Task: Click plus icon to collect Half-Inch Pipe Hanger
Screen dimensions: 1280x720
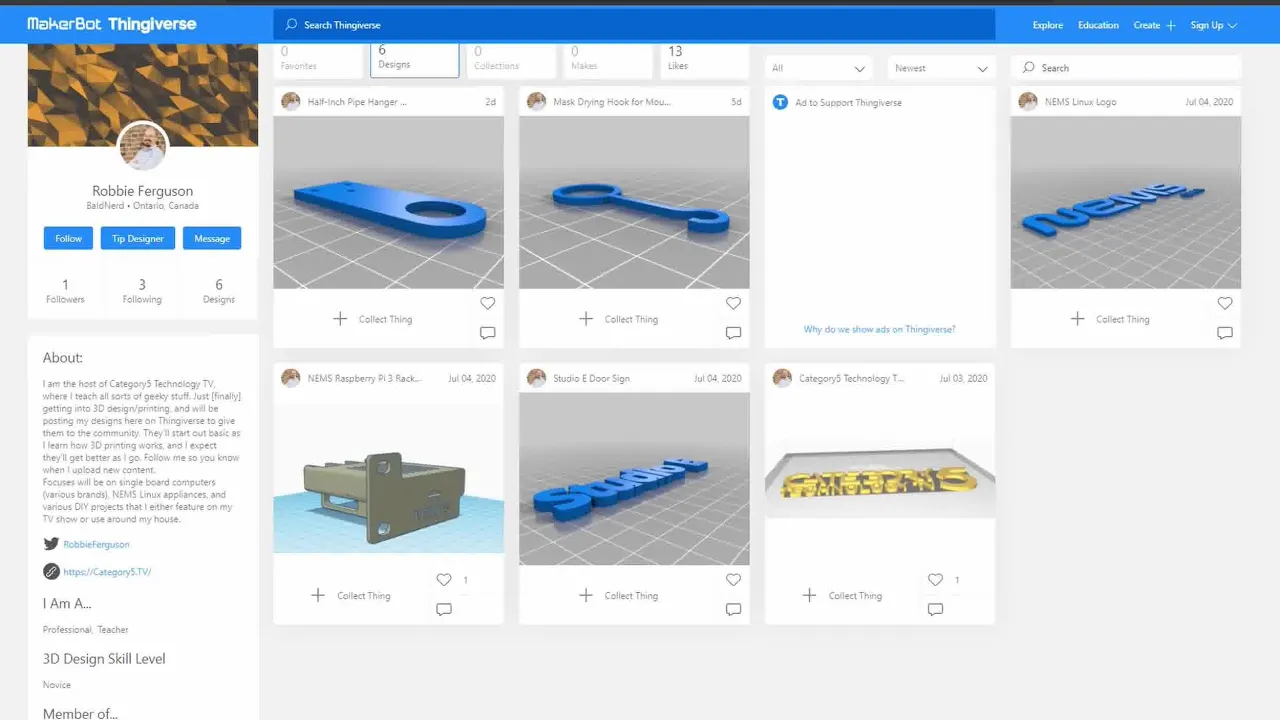Action: click(340, 319)
